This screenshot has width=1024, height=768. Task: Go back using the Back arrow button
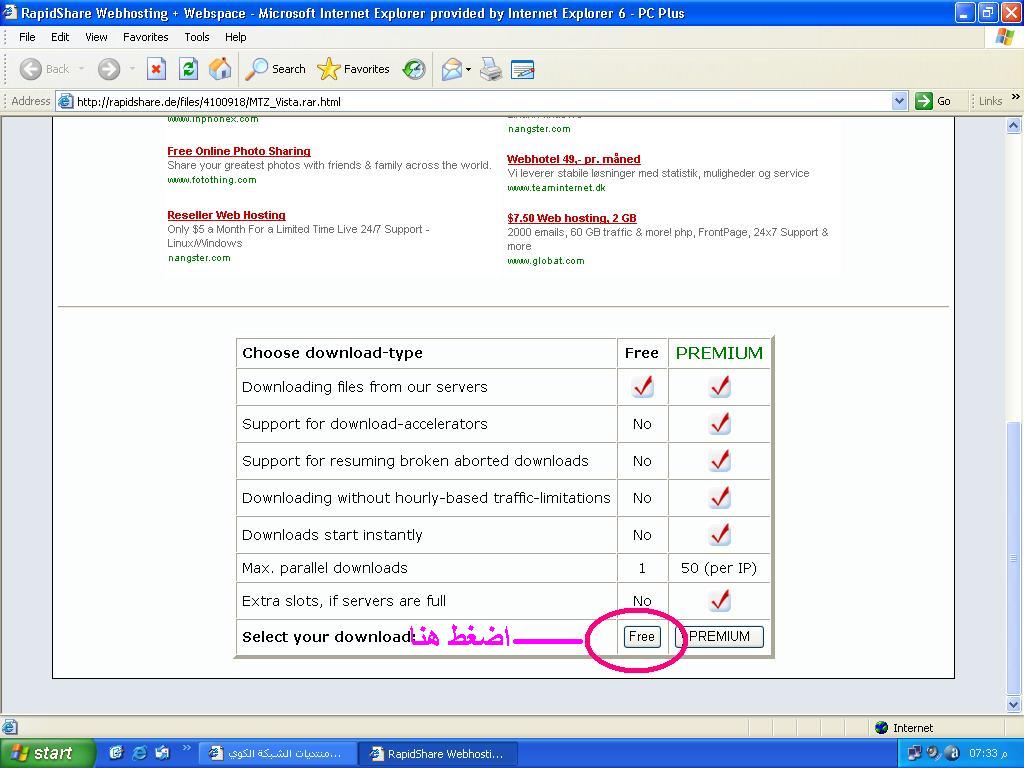31,69
